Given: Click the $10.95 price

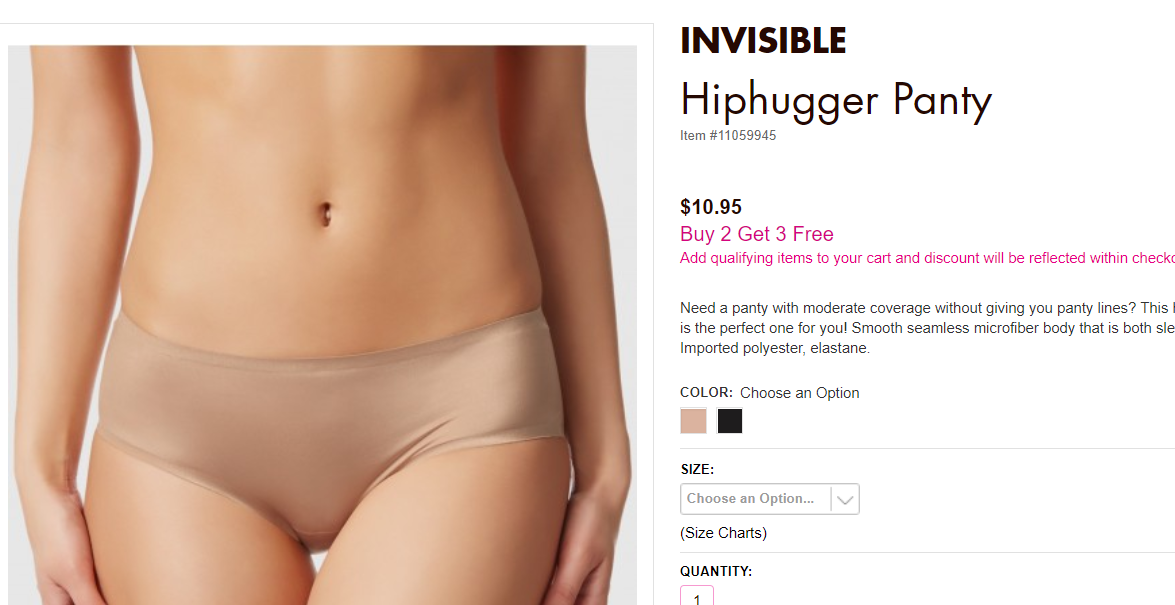Looking at the screenshot, I should pos(710,207).
